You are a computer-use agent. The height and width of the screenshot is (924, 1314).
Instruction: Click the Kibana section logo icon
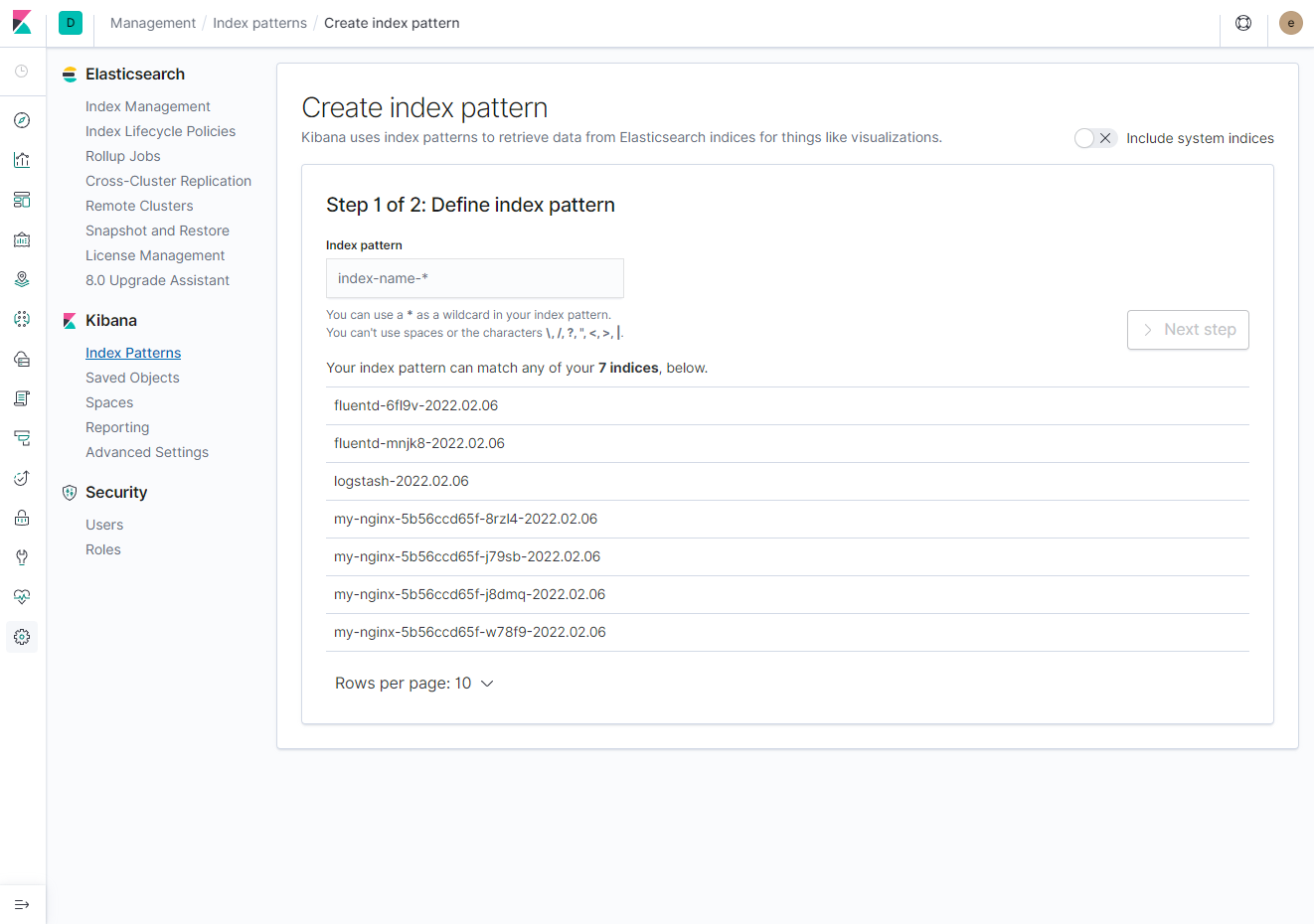click(x=70, y=321)
